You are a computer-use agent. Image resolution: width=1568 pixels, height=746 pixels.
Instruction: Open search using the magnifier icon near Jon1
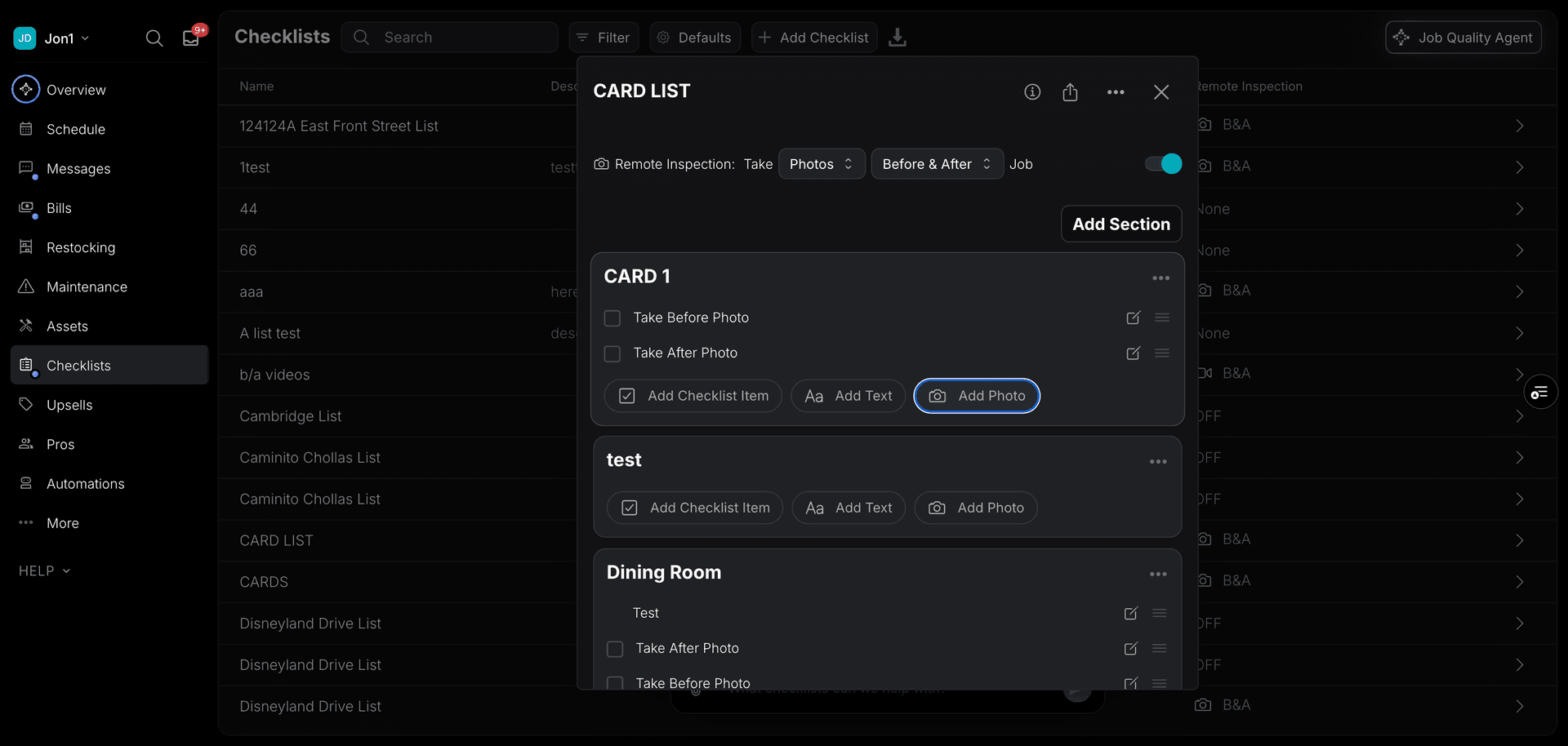(154, 38)
